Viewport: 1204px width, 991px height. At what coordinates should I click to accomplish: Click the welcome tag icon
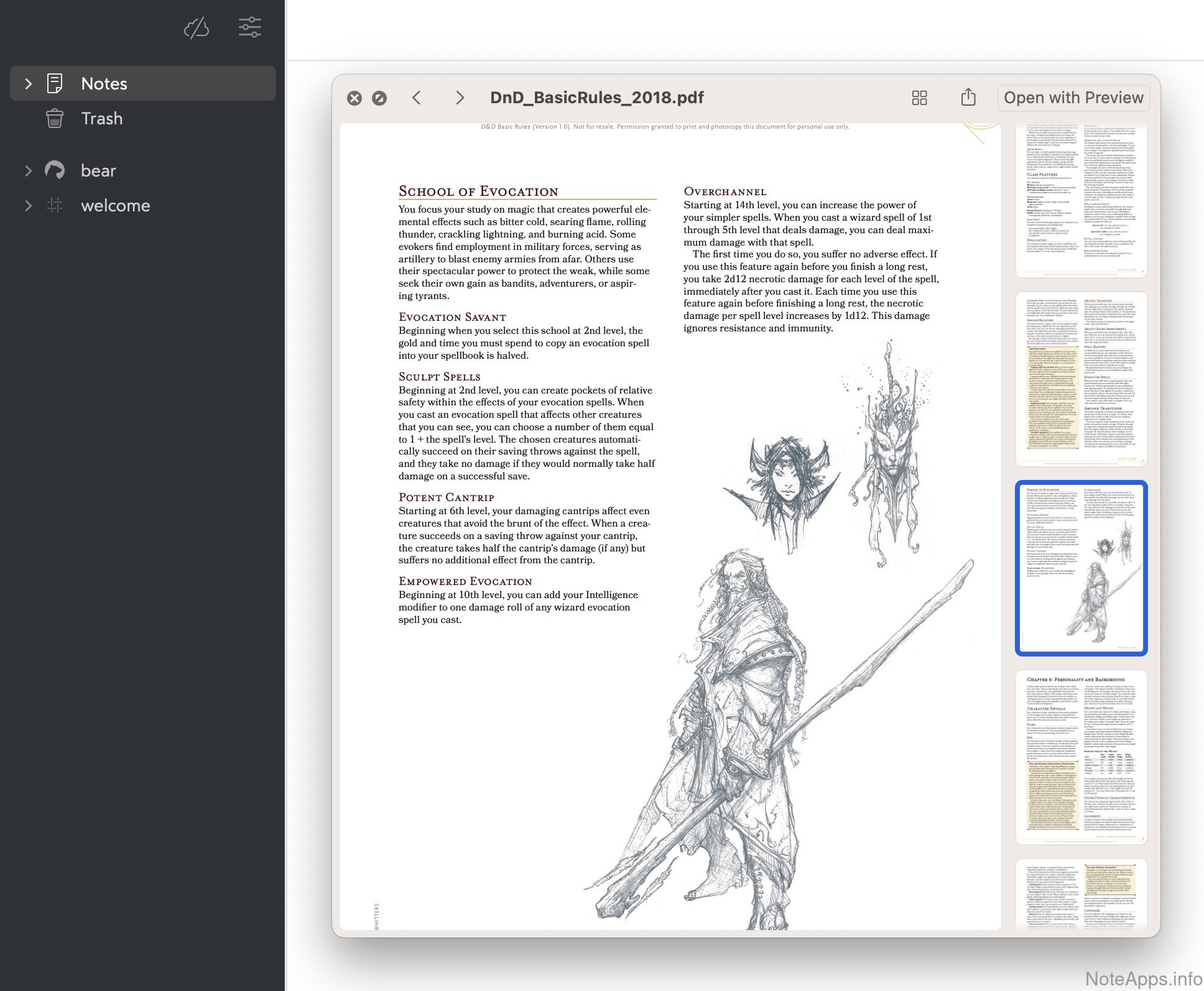55,205
